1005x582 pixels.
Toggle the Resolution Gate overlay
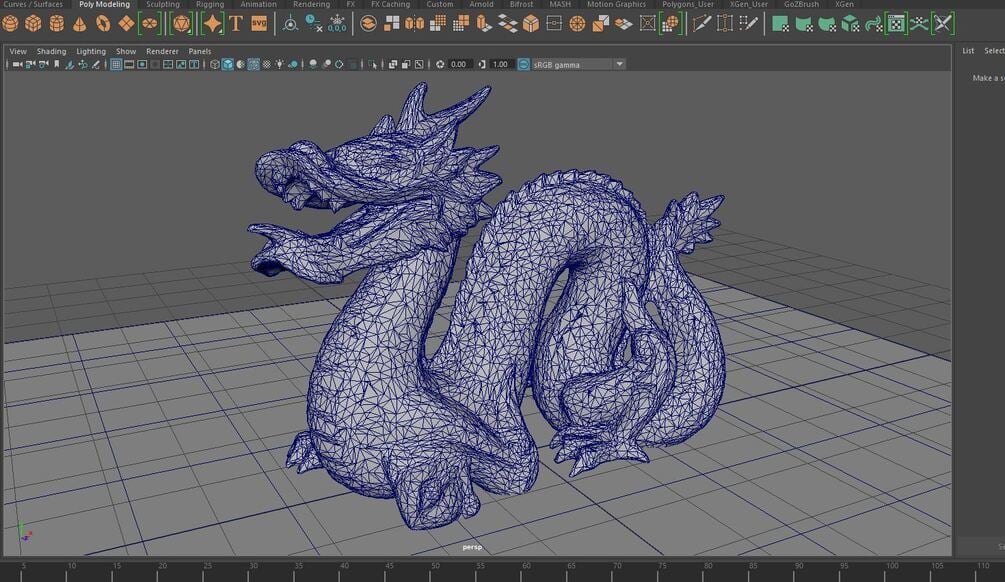(142, 65)
